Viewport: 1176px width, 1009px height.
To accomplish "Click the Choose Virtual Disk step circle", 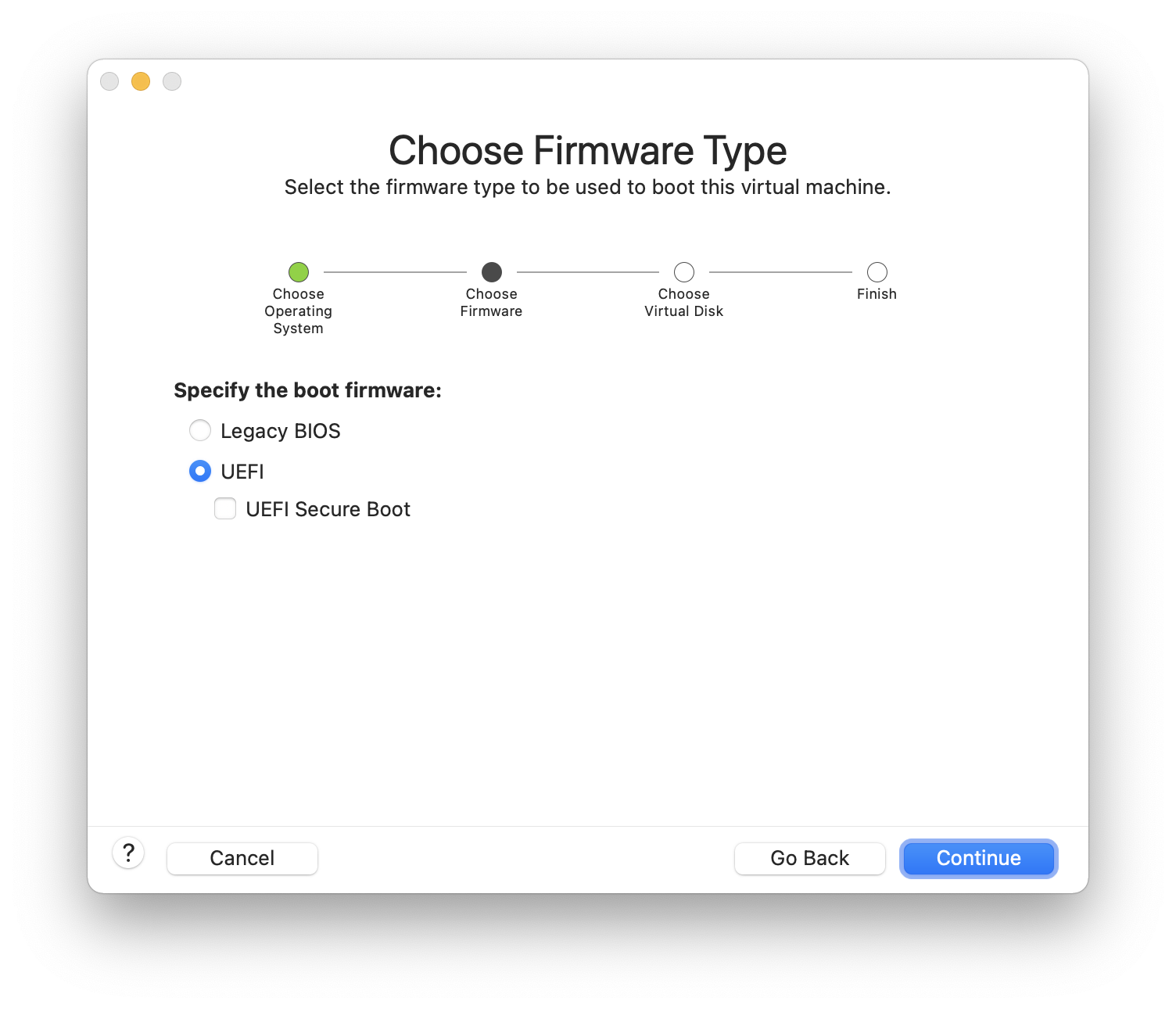I will point(684,272).
